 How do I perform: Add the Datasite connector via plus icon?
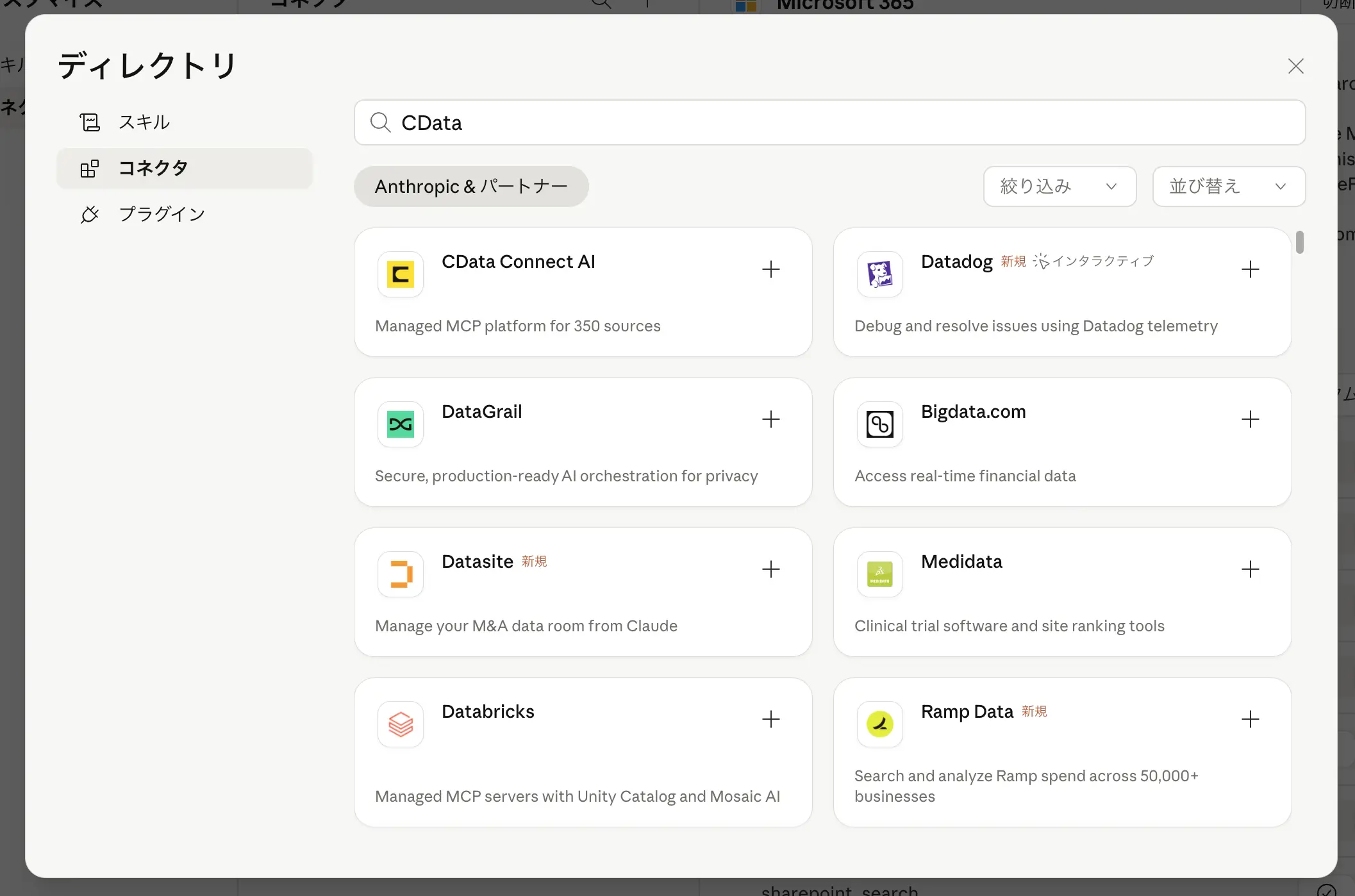pyautogui.click(x=770, y=569)
